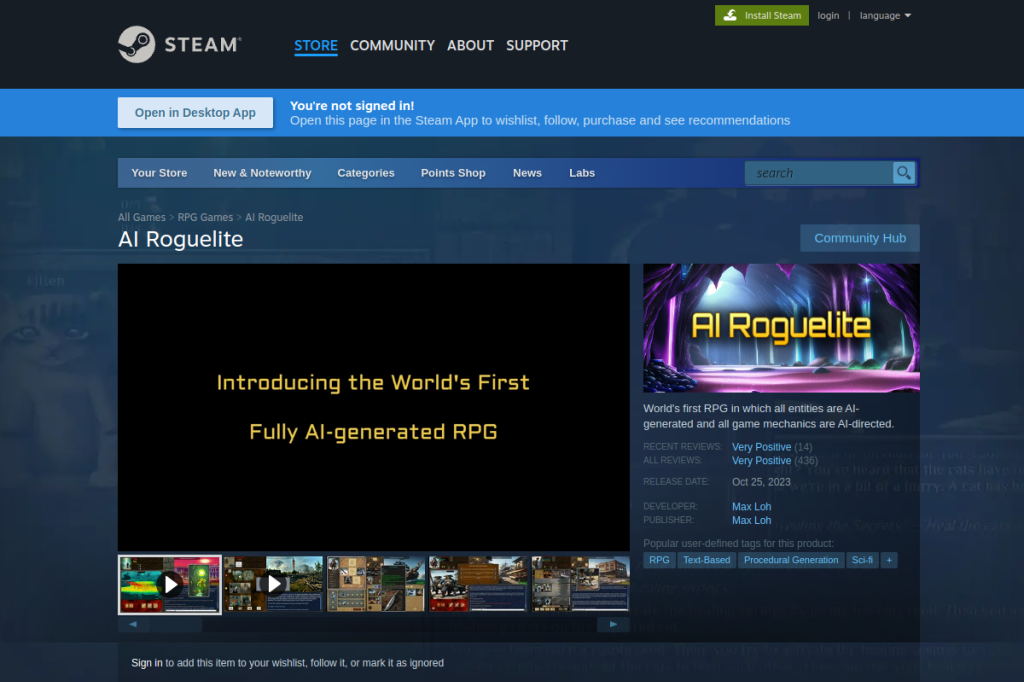
Task: Click the search magnifier icon
Action: coord(904,173)
